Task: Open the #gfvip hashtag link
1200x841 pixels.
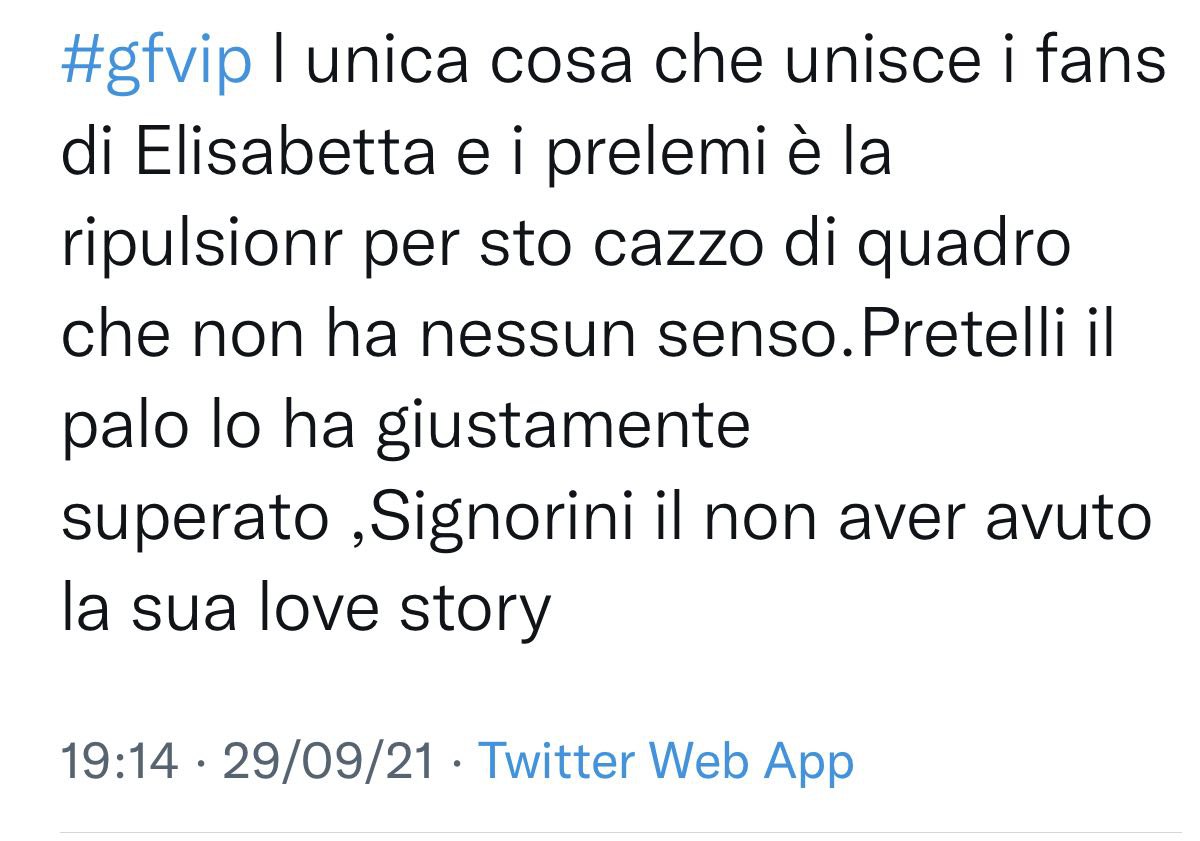Action: pos(156,62)
